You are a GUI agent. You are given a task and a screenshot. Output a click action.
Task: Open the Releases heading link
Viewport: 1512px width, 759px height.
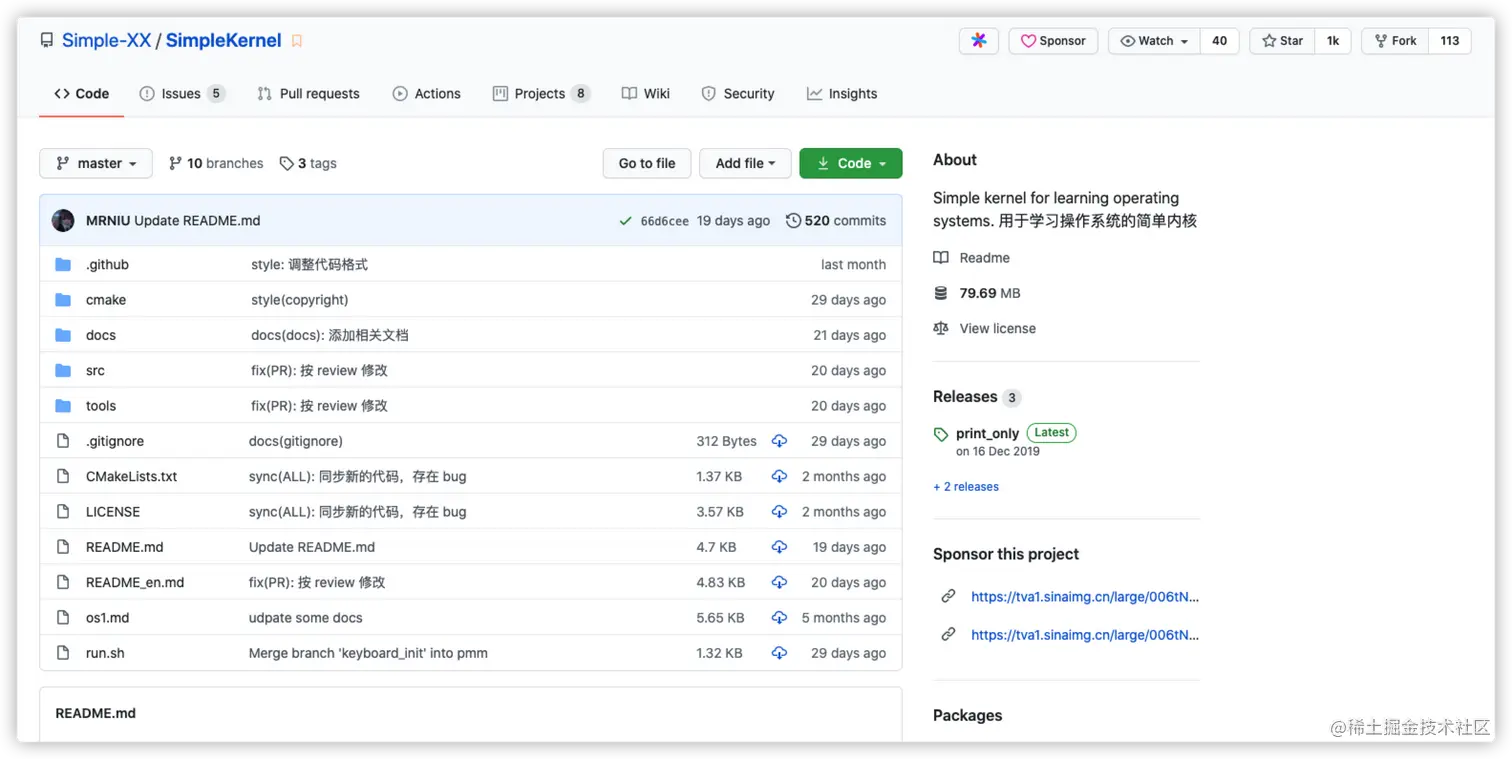965,397
